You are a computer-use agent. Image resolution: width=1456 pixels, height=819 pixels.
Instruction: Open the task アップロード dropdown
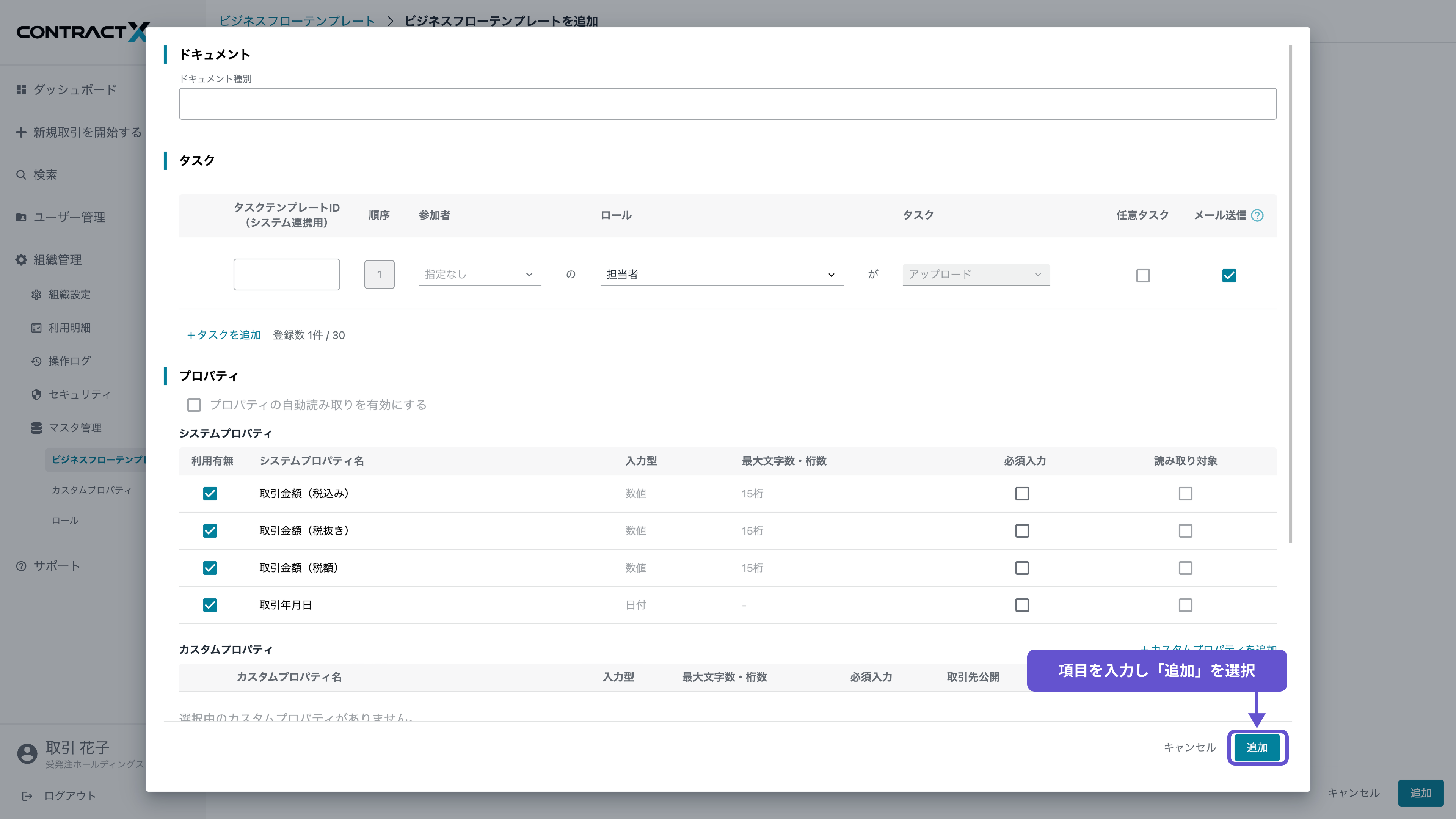[976, 274]
